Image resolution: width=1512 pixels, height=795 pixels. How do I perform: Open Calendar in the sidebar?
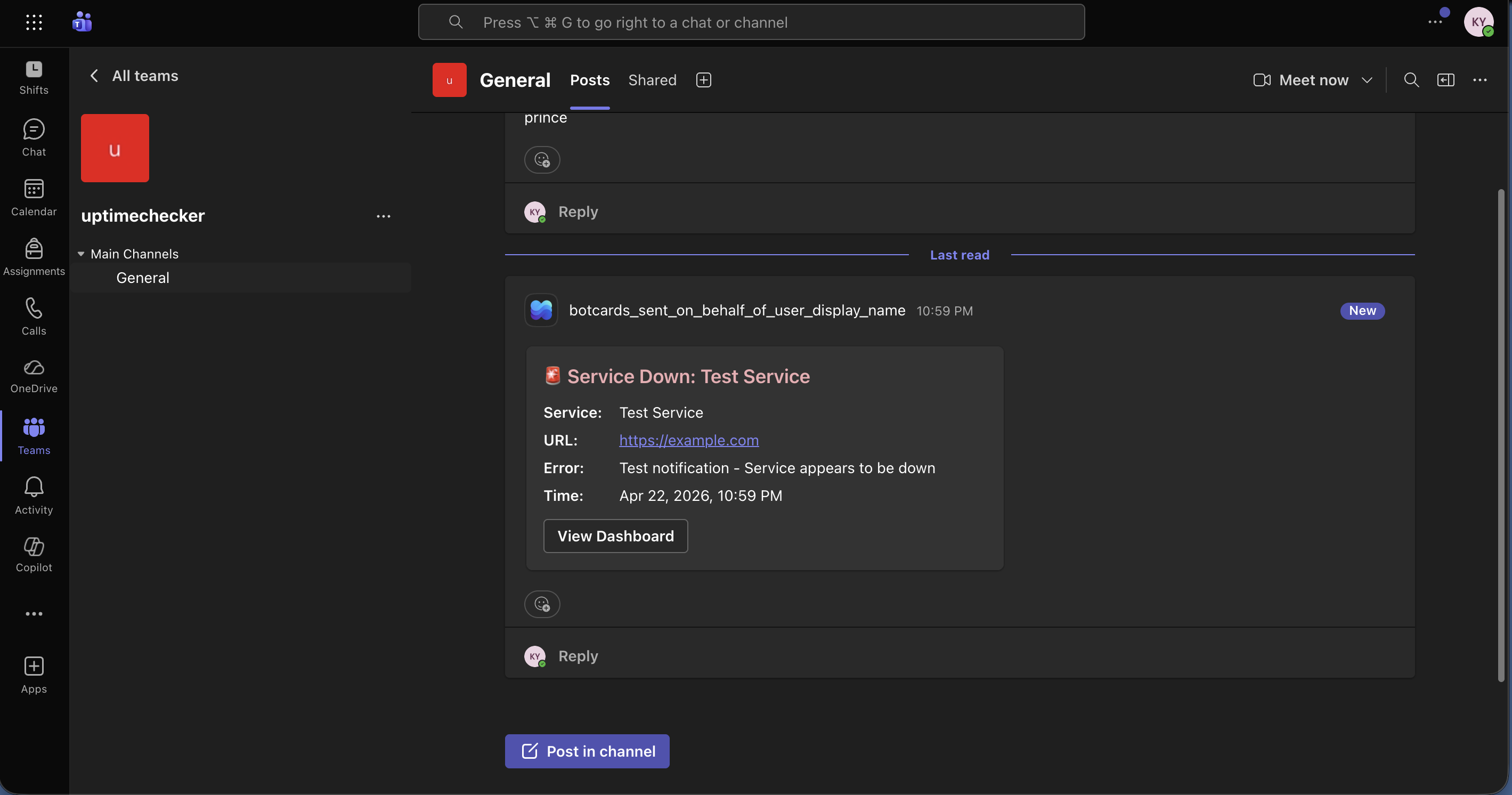click(x=34, y=198)
